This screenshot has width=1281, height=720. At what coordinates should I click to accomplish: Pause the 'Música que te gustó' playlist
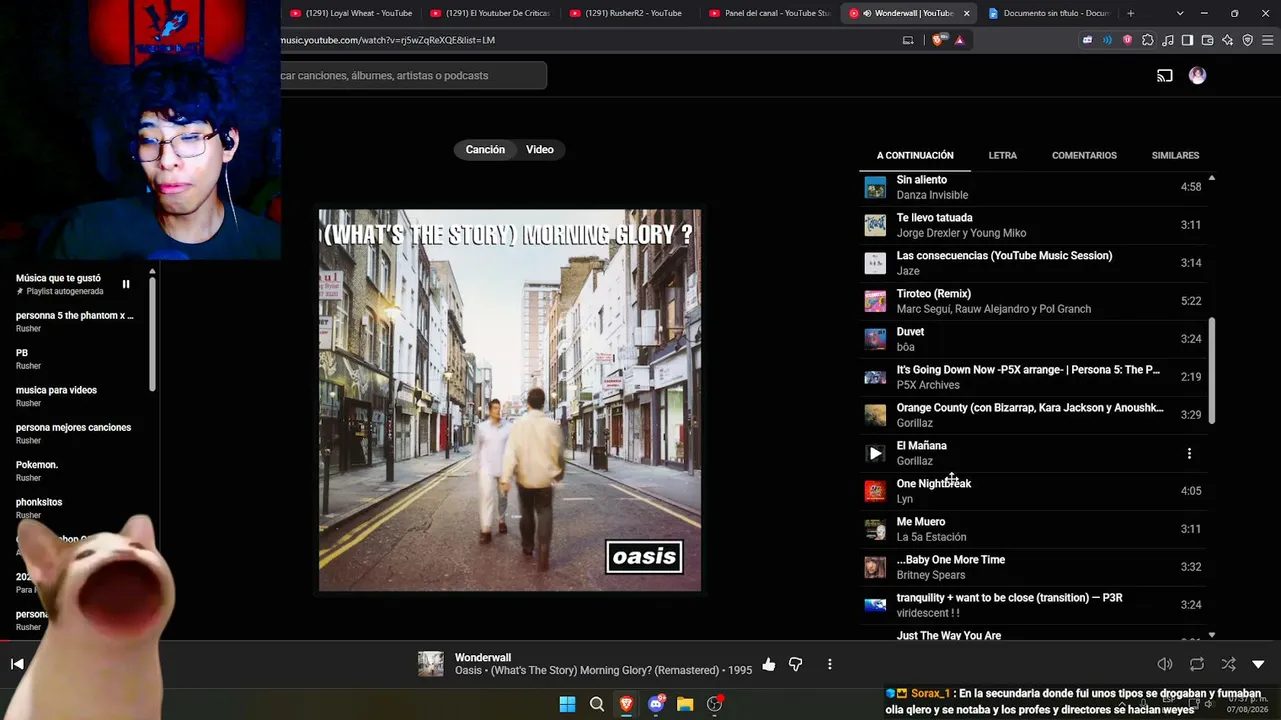[126, 284]
